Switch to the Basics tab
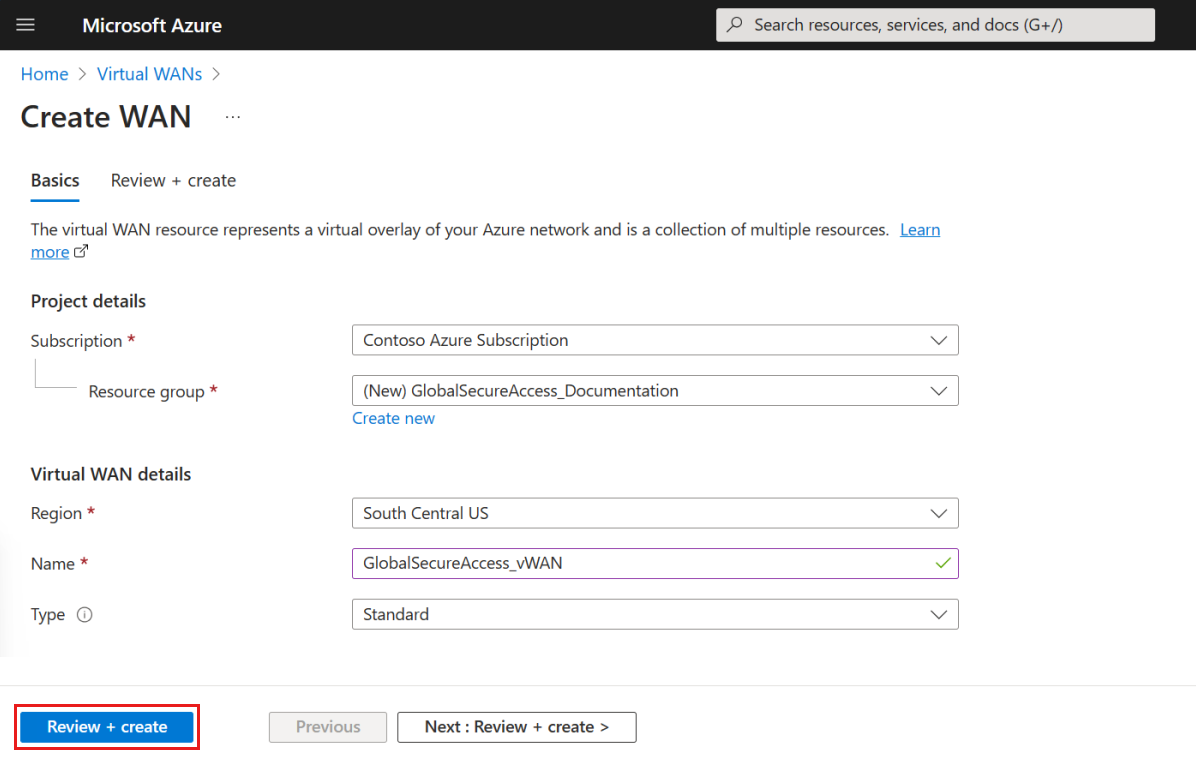1196x762 pixels. (x=55, y=181)
